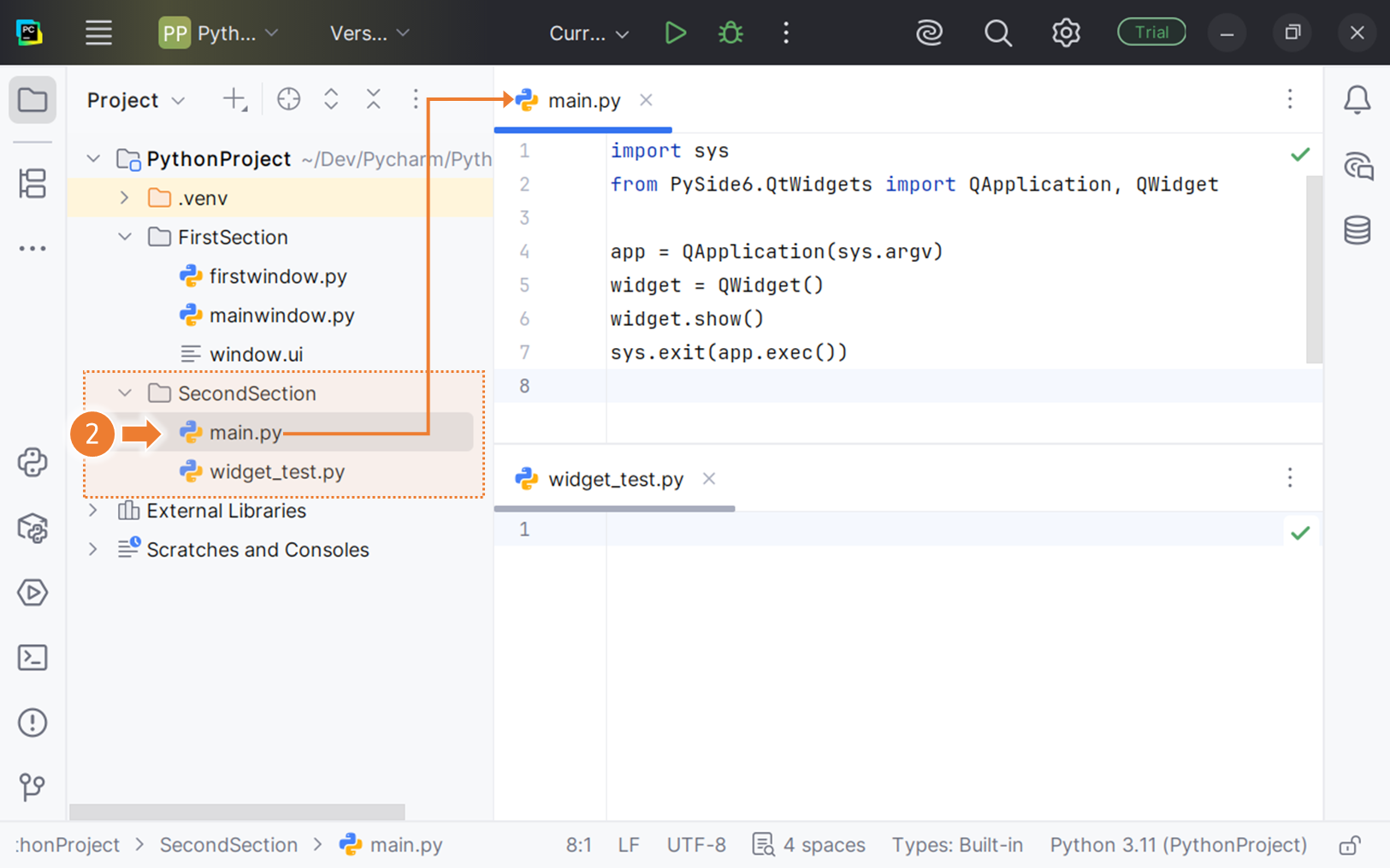1390x868 pixels.
Task: Open firstwindow.py in the tree
Action: pos(278,276)
